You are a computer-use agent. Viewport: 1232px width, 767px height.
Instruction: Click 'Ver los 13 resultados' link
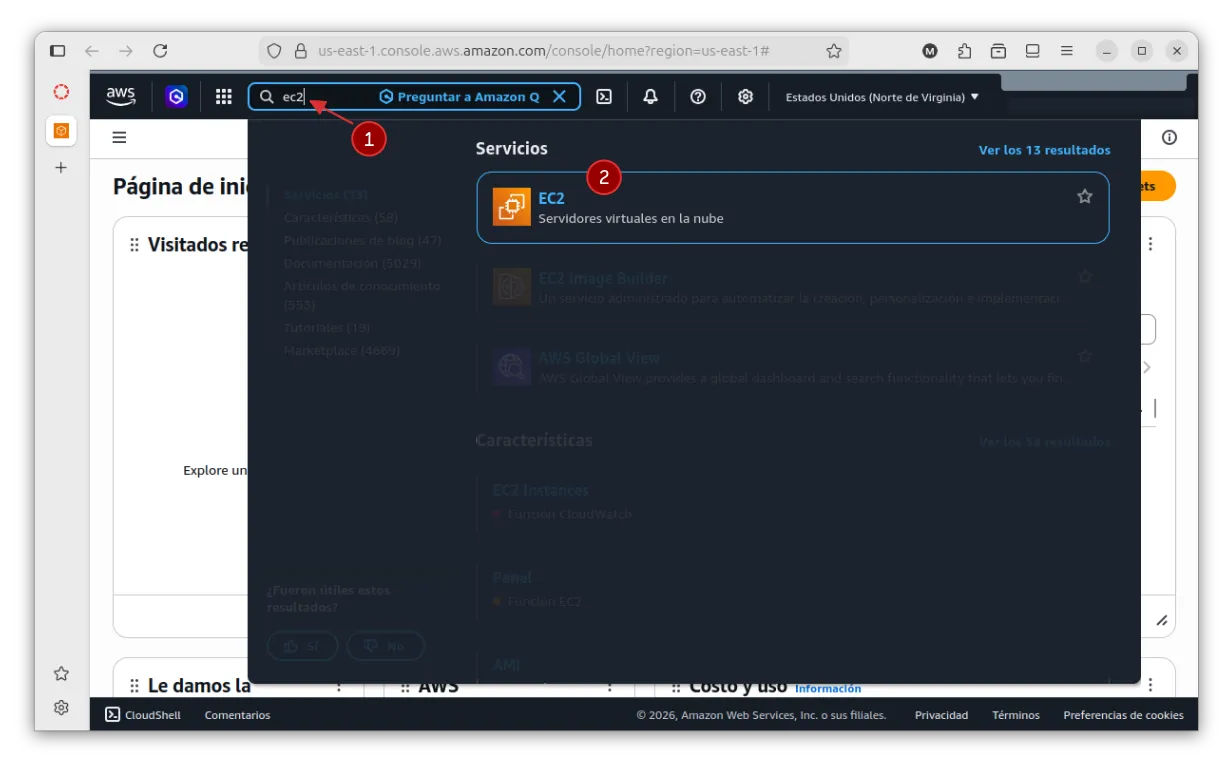[1044, 150]
